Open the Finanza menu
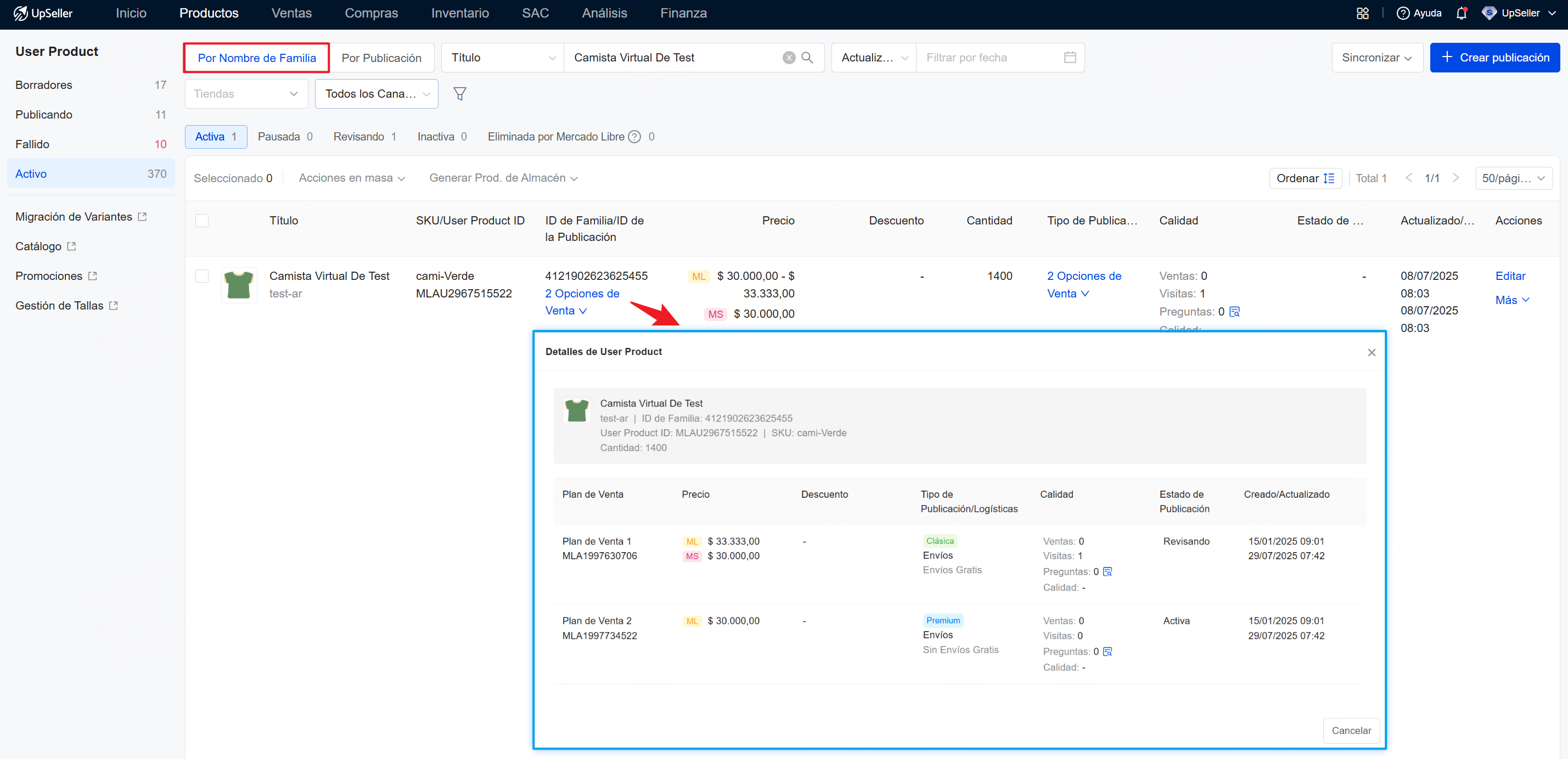The height and width of the screenshot is (759, 1568). [683, 13]
